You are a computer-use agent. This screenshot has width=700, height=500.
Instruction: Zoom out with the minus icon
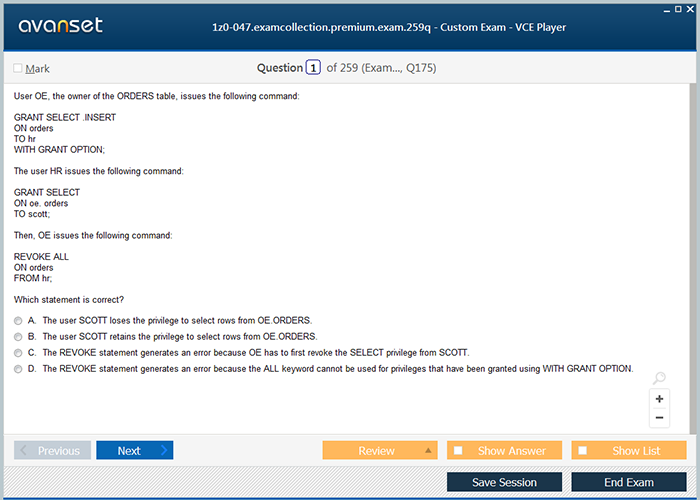coord(659,417)
